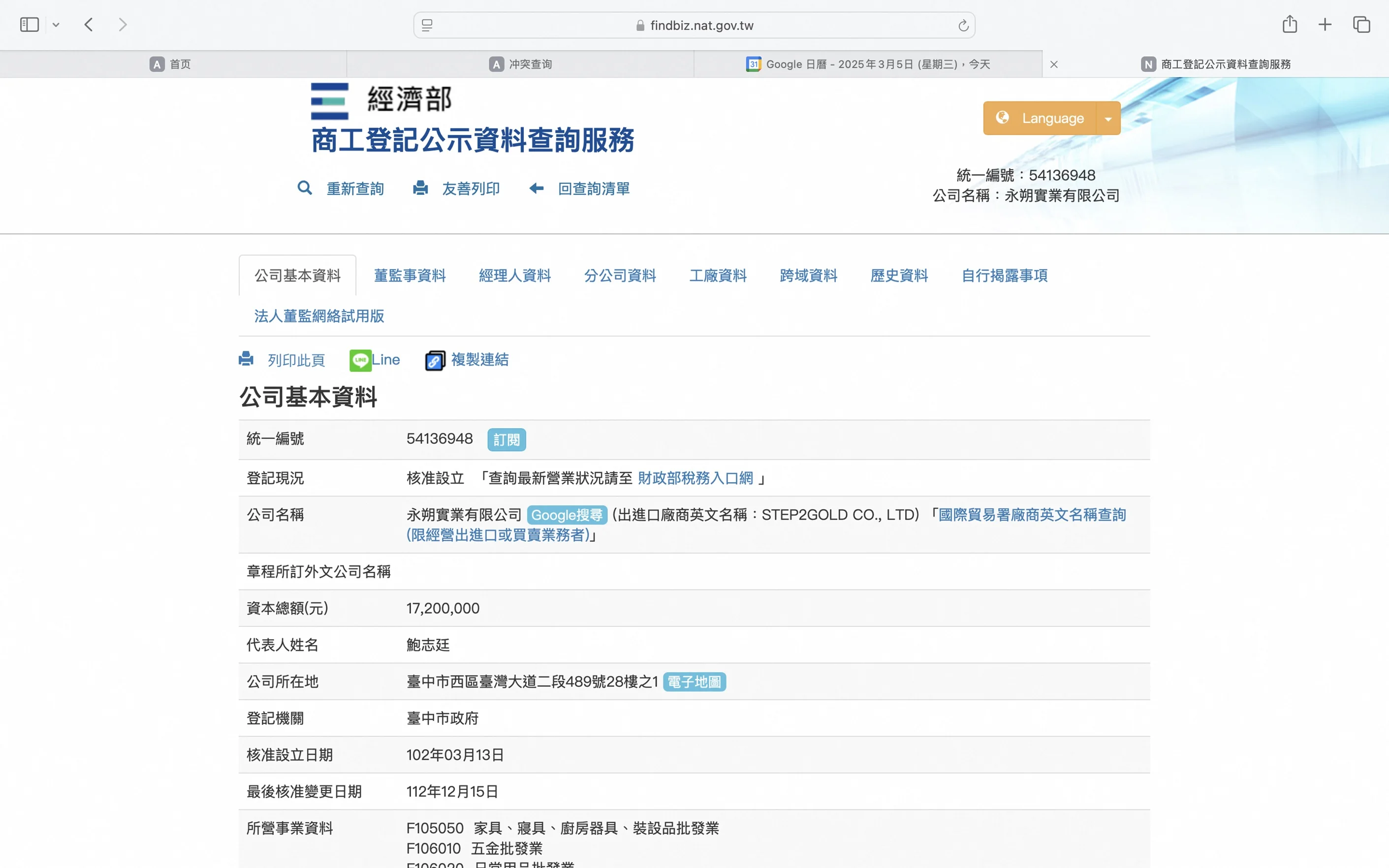Screen dimensions: 1389x868
Task: Click Safari's share icon
Action: pyautogui.click(x=1290, y=25)
